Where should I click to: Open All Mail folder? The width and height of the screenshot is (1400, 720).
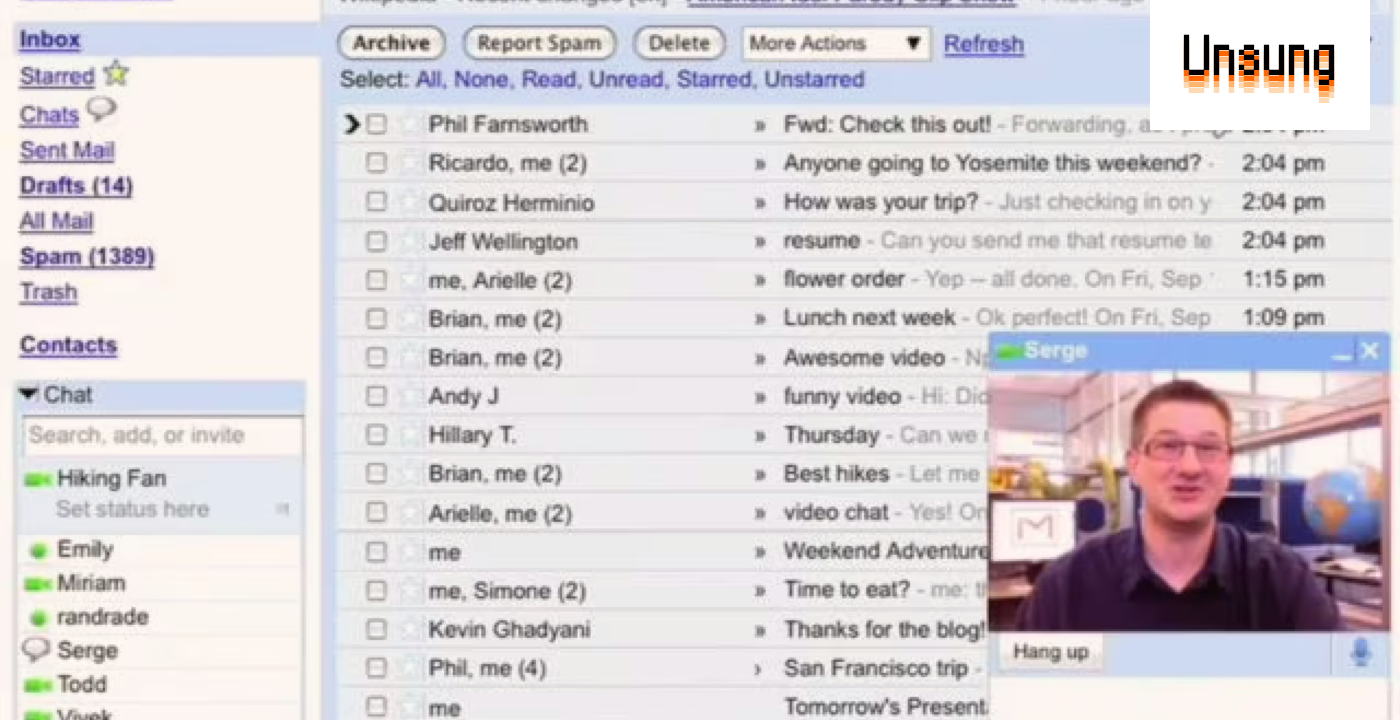pos(56,222)
